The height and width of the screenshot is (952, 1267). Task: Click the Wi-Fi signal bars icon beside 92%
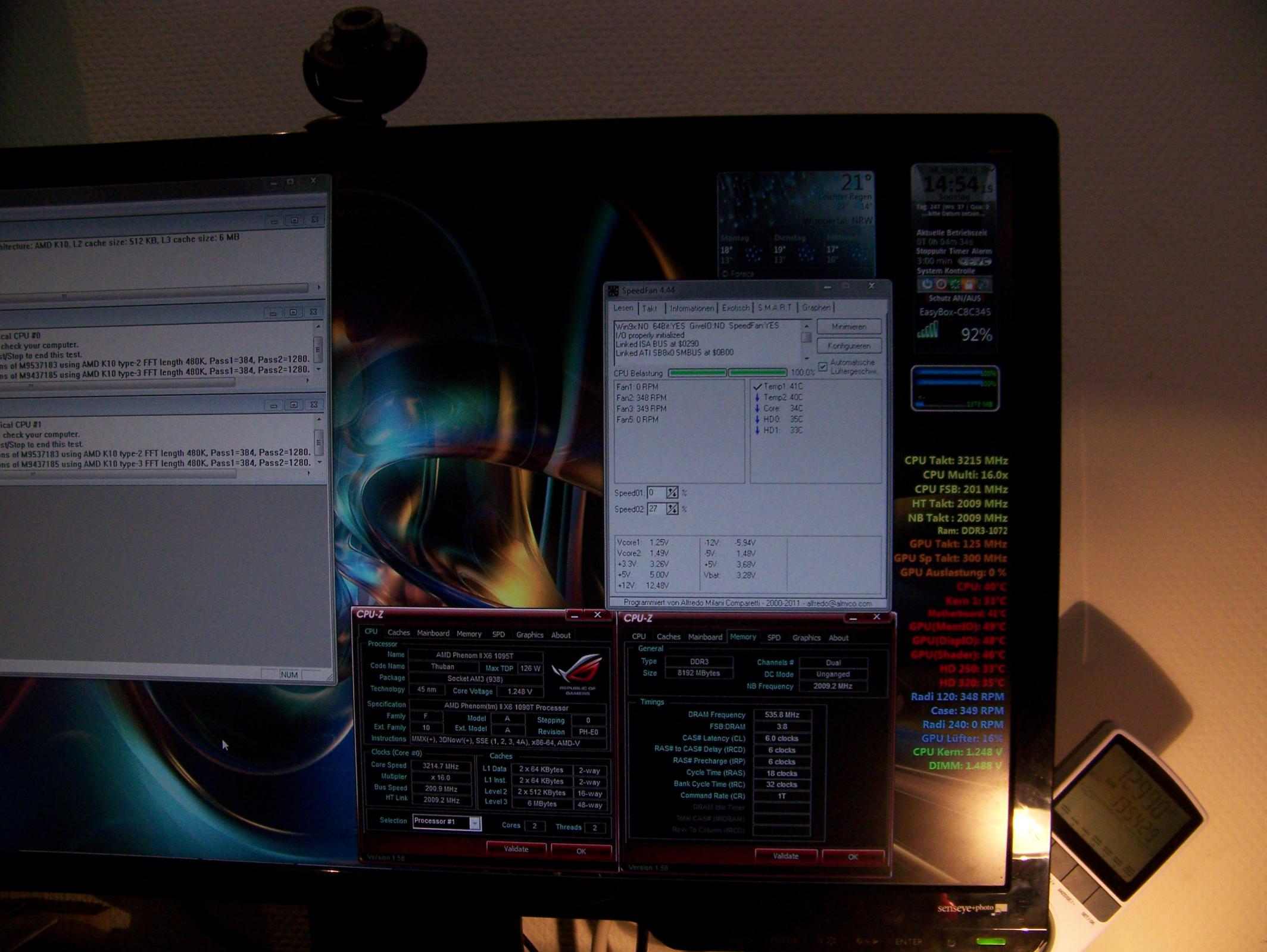click(x=927, y=330)
